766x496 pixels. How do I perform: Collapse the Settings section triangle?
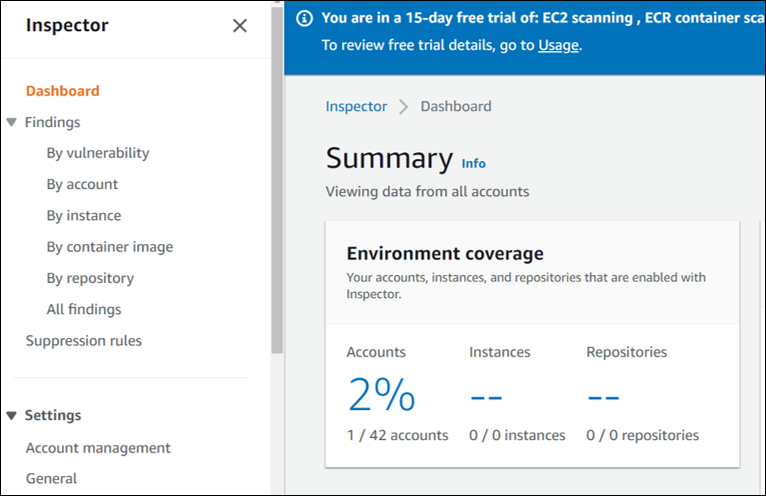[x=12, y=415]
